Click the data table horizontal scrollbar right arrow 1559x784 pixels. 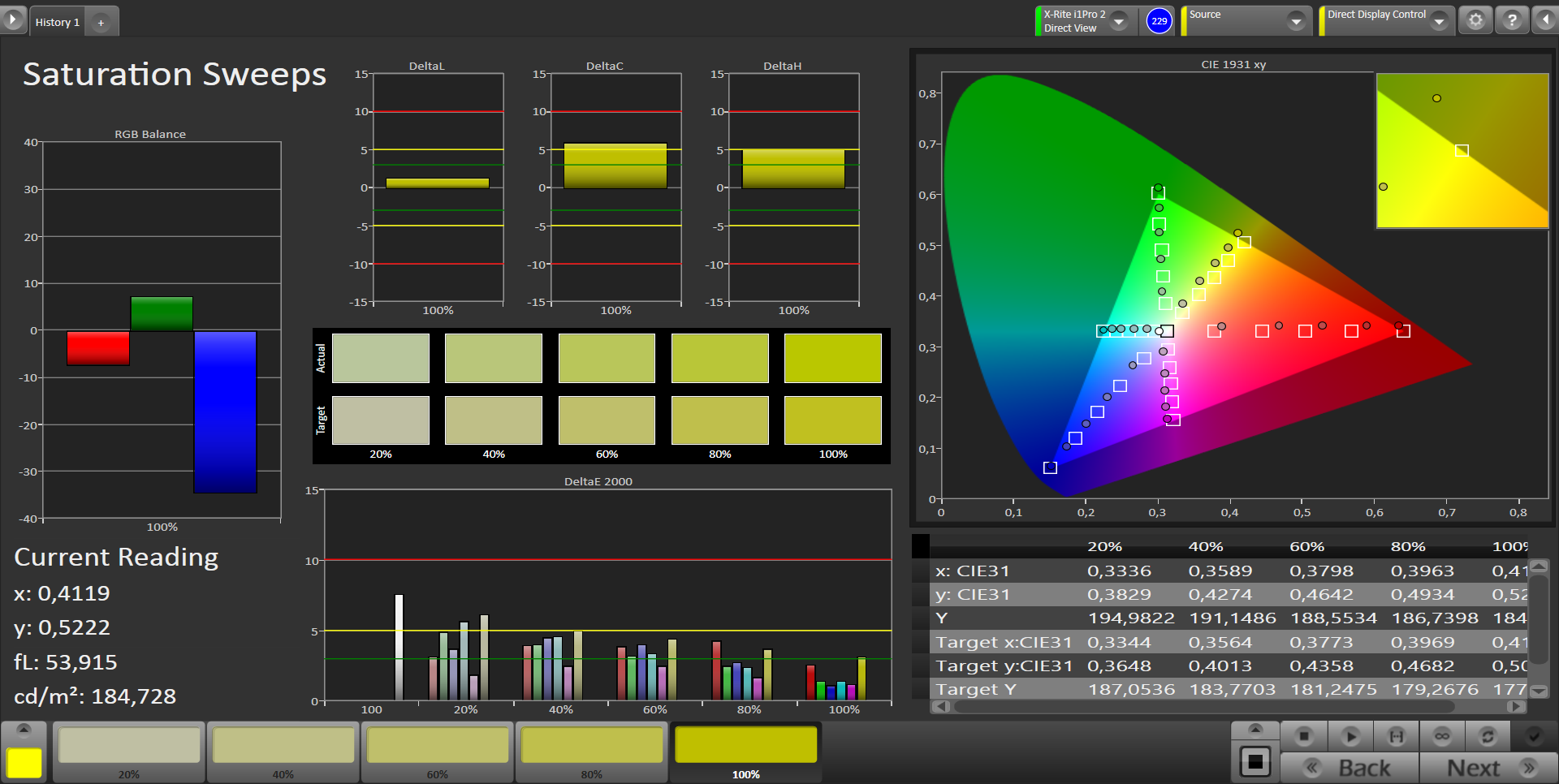(1515, 707)
